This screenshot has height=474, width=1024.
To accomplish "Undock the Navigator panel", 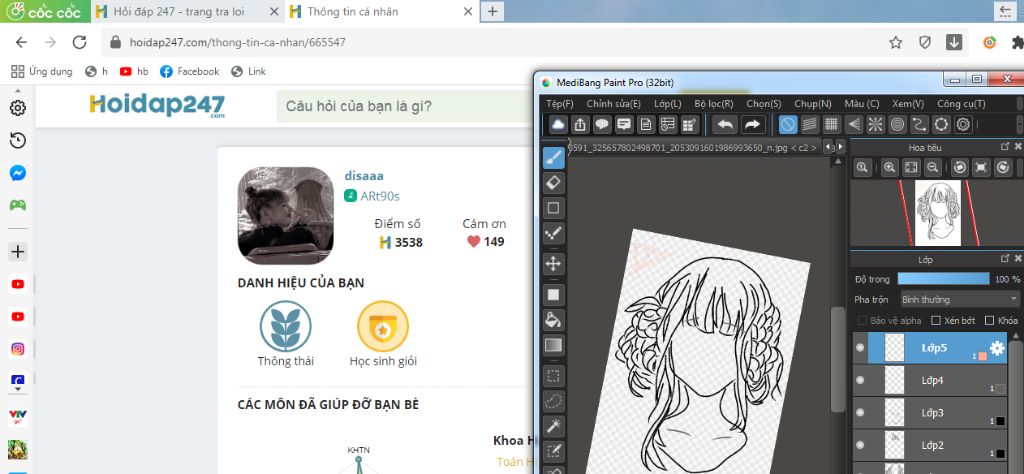I will (x=1005, y=148).
